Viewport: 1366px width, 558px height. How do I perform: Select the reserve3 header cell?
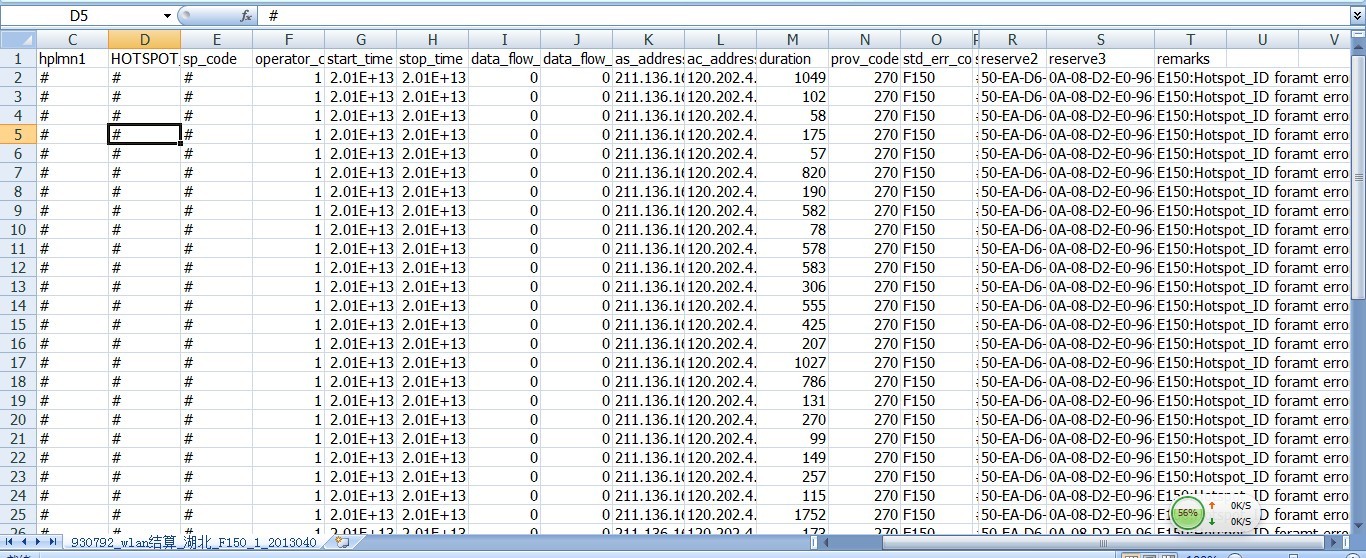(x=1100, y=59)
